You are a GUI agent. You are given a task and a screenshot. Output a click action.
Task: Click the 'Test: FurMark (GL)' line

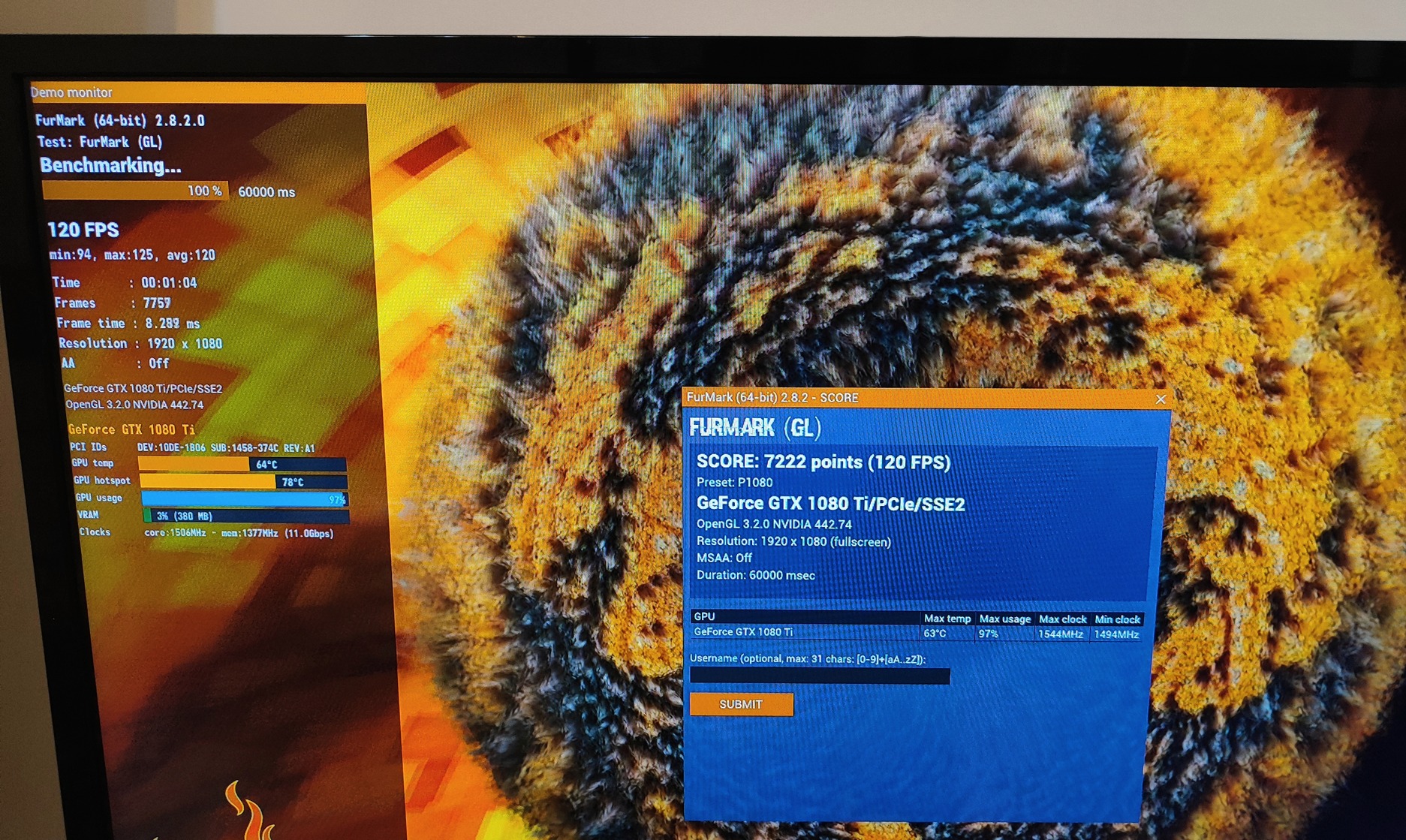point(100,142)
